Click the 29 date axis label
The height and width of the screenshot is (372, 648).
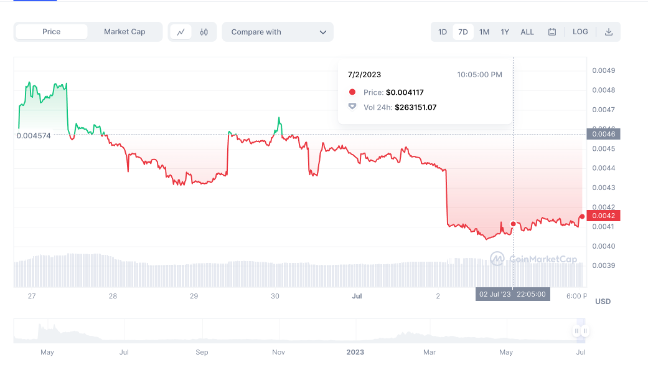tap(194, 296)
